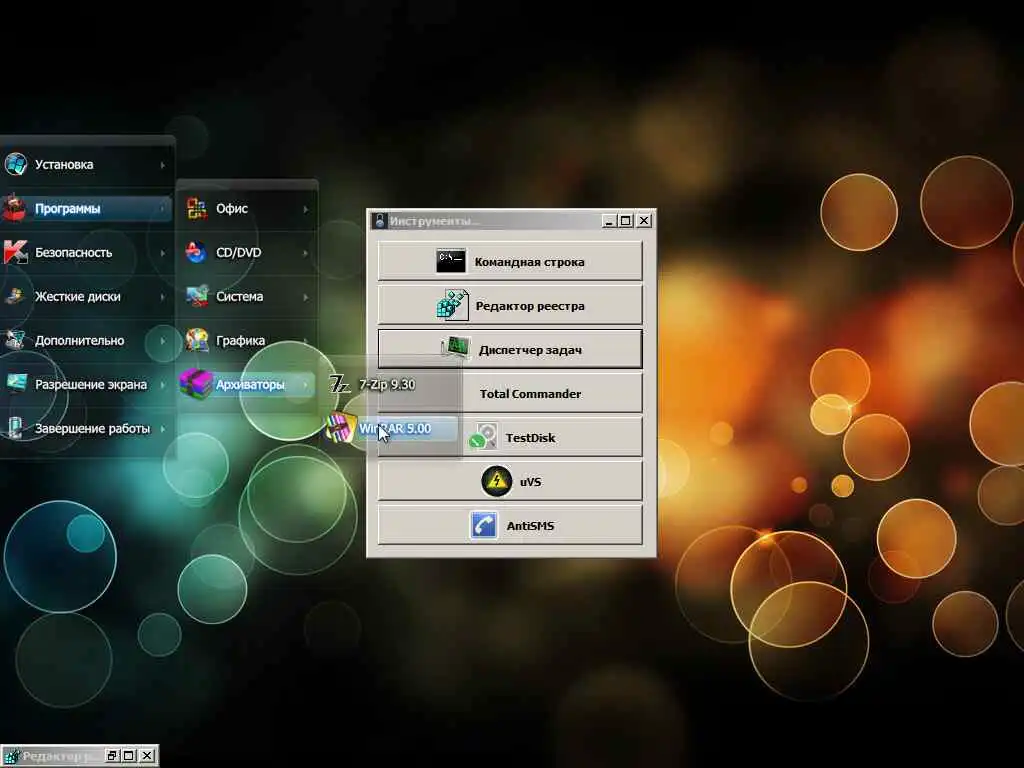Launch WinRAR 5.00 from submenu

tap(392, 428)
